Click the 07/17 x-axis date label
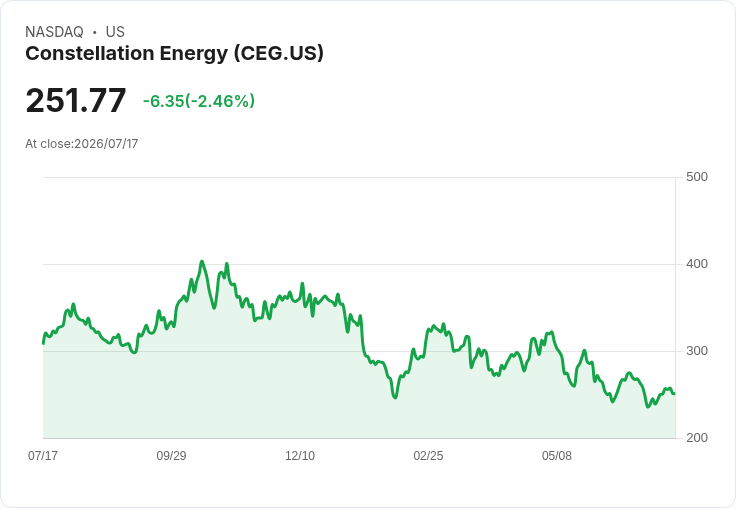 coord(43,456)
